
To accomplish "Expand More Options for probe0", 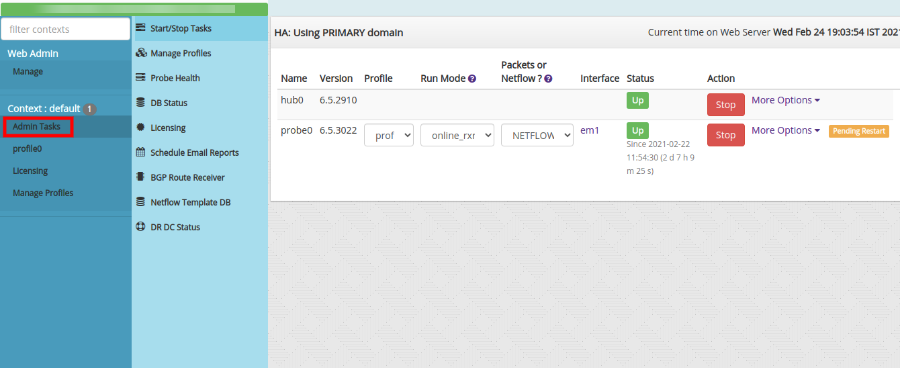I will coord(786,130).
